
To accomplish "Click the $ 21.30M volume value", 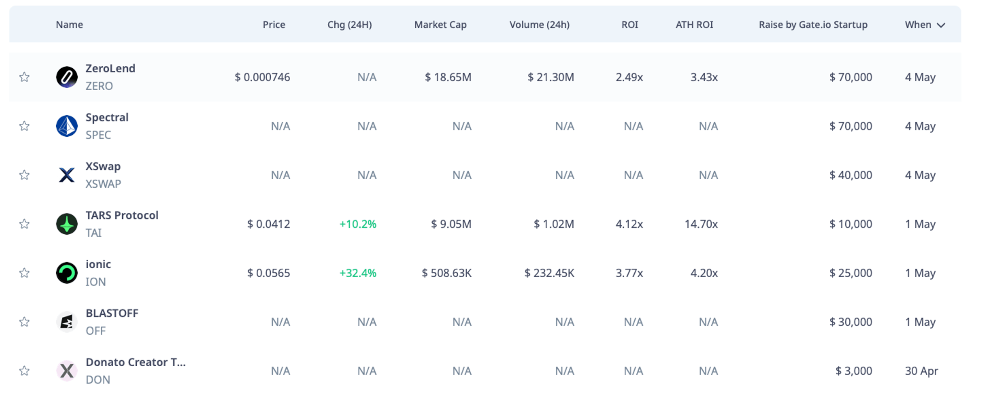I will [x=551, y=77].
